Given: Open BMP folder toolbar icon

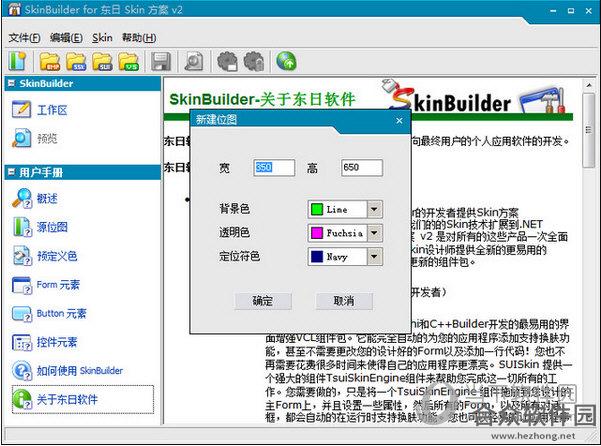Looking at the screenshot, I should tap(50, 61).
